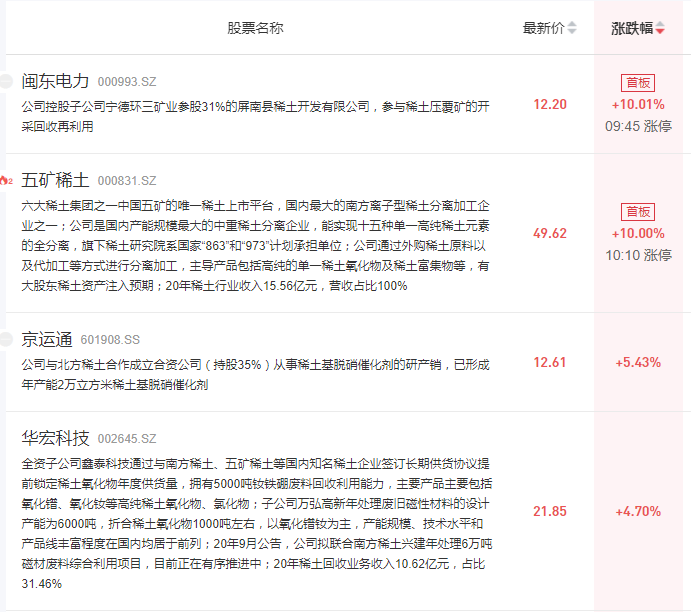Screen dimensions: 691x612
Task: Click 华宏科技 description starting 全资子公司鑫泰科技
Action: coord(257,523)
